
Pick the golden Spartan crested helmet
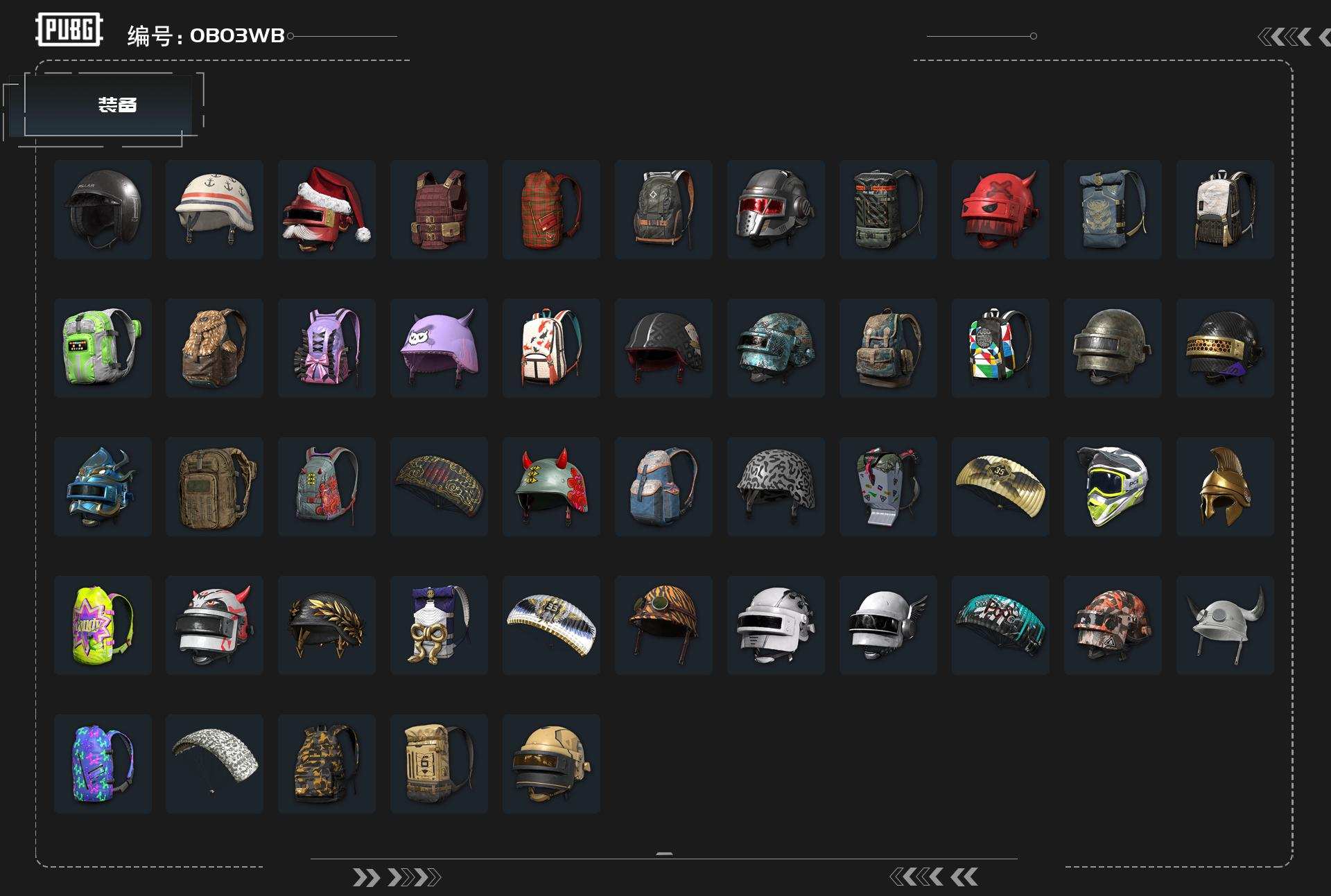[1226, 486]
